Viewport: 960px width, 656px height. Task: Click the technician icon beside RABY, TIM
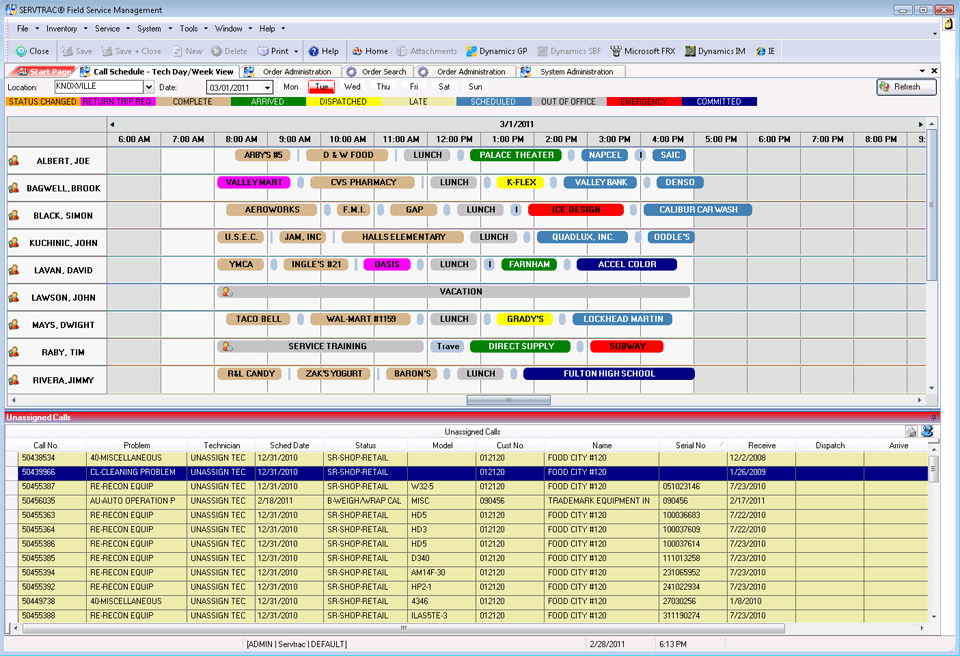[13, 352]
